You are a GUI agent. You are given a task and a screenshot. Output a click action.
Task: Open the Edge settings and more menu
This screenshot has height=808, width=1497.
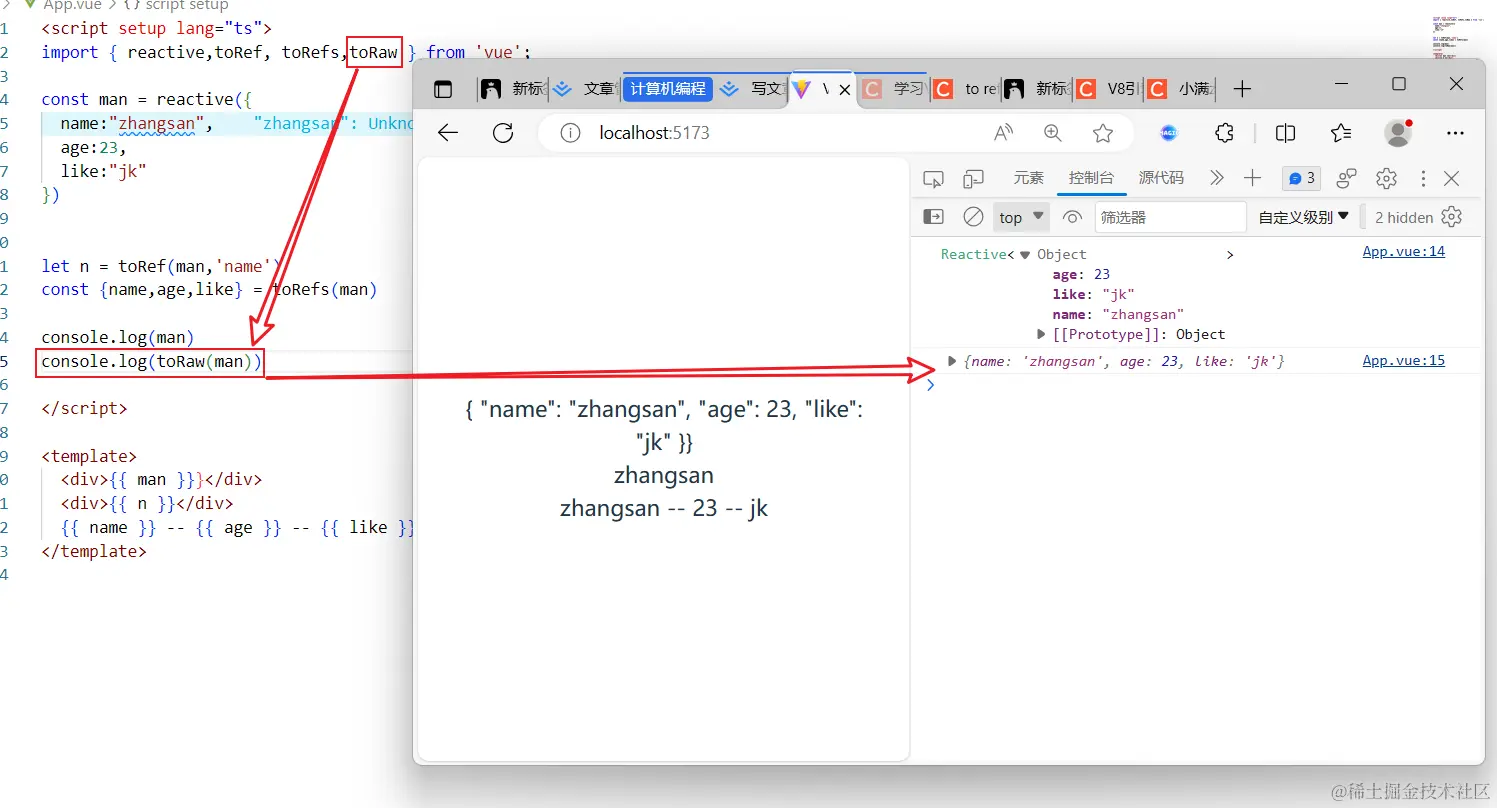[1456, 133]
